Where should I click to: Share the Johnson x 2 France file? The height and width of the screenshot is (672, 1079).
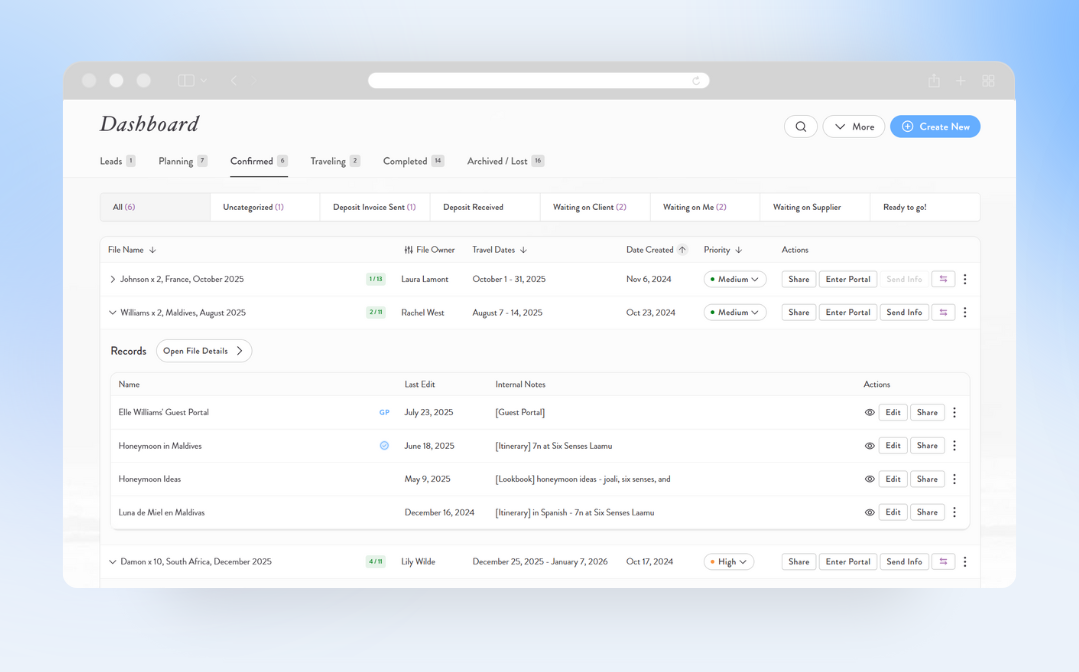click(799, 279)
